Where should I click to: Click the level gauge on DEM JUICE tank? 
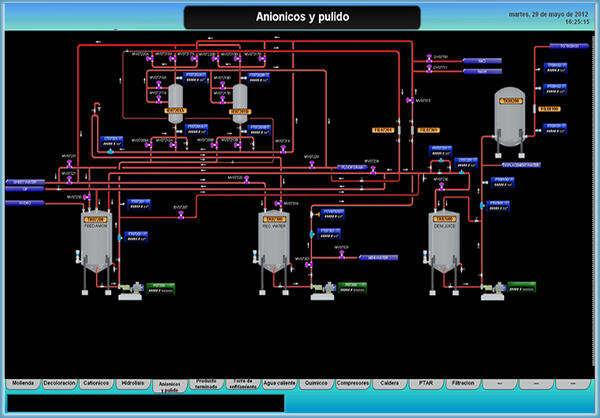point(424,256)
